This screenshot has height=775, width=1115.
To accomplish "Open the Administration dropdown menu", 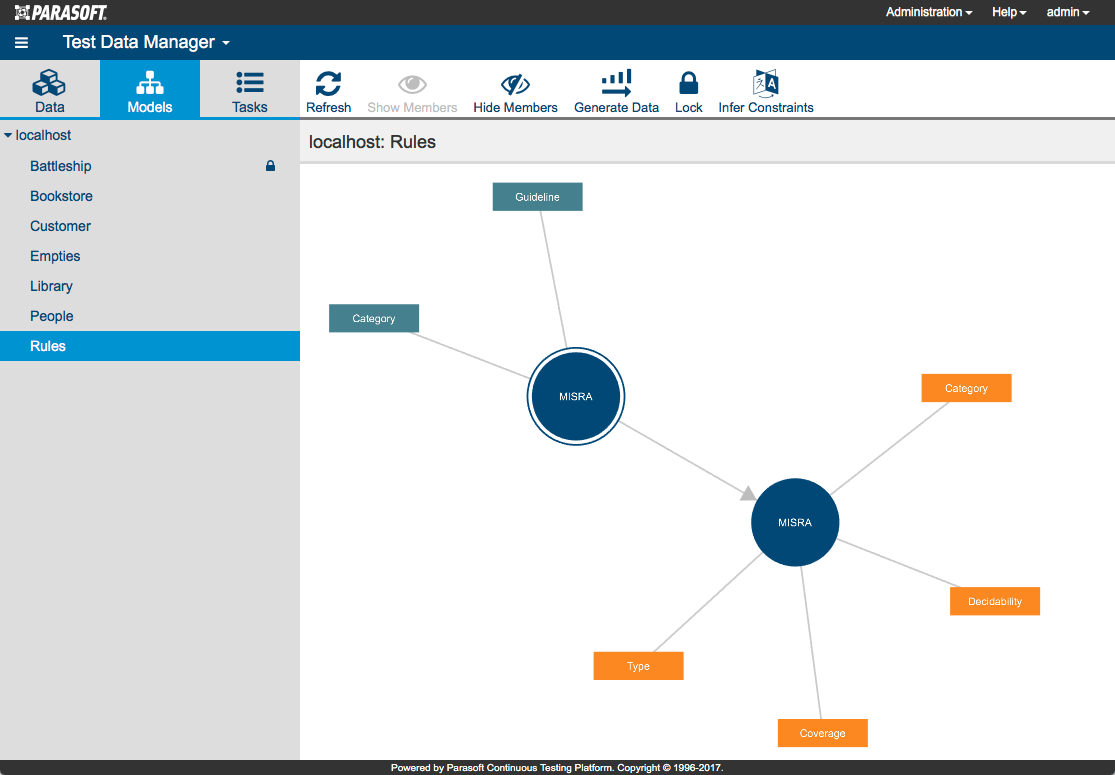I will pyautogui.click(x=929, y=12).
